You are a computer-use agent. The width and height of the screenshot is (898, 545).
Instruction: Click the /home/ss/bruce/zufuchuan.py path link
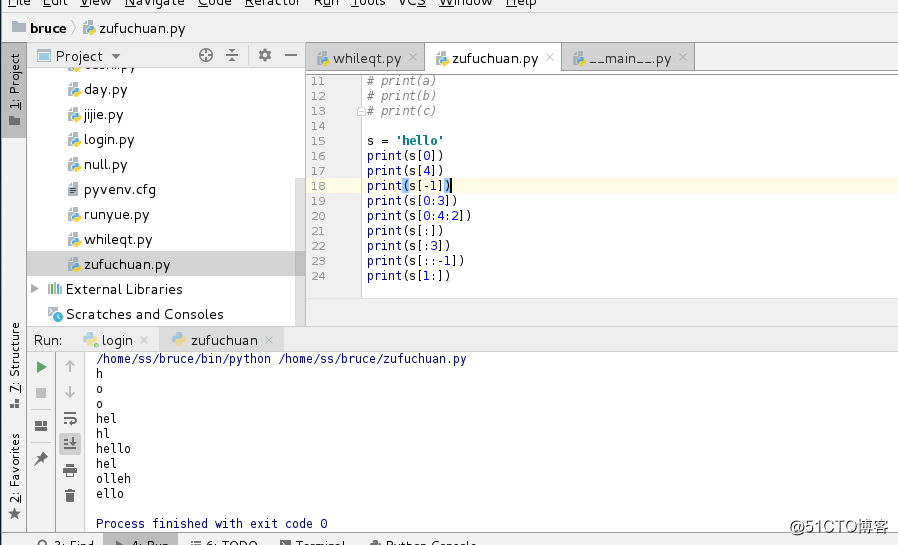[x=372, y=359]
